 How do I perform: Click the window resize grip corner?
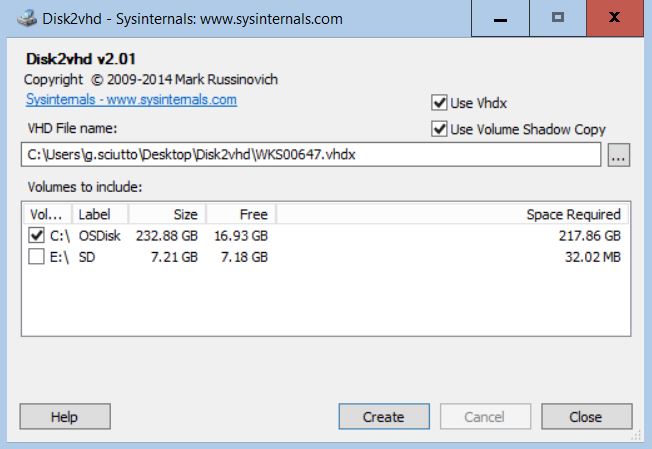tap(636, 435)
